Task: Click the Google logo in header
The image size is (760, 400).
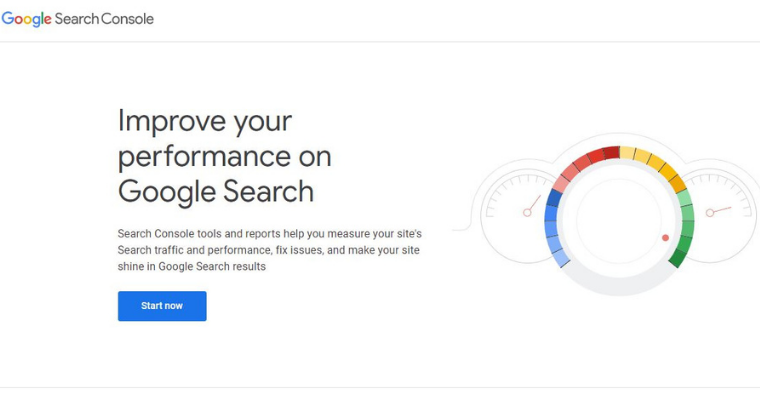Action: pos(27,19)
